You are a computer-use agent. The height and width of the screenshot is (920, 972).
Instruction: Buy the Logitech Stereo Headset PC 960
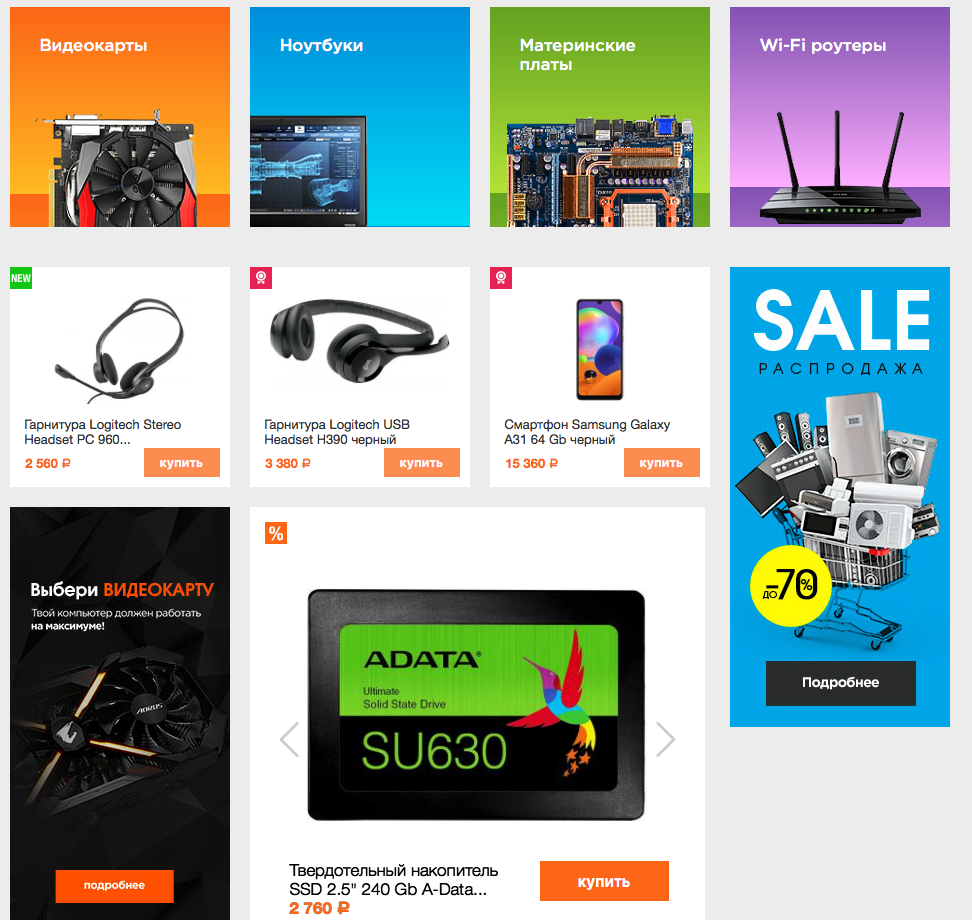[x=182, y=462]
